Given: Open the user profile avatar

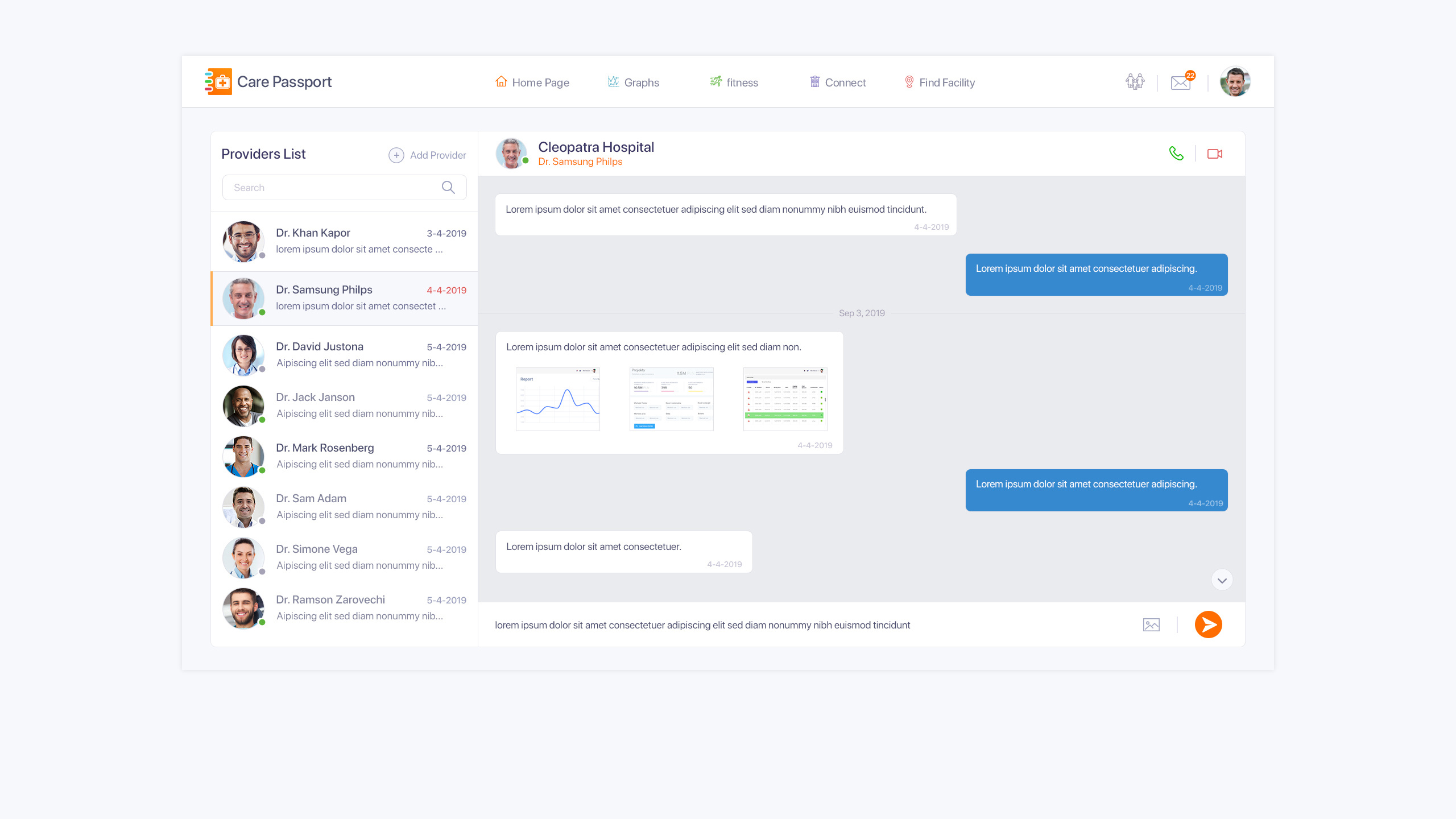Looking at the screenshot, I should coord(1235,82).
